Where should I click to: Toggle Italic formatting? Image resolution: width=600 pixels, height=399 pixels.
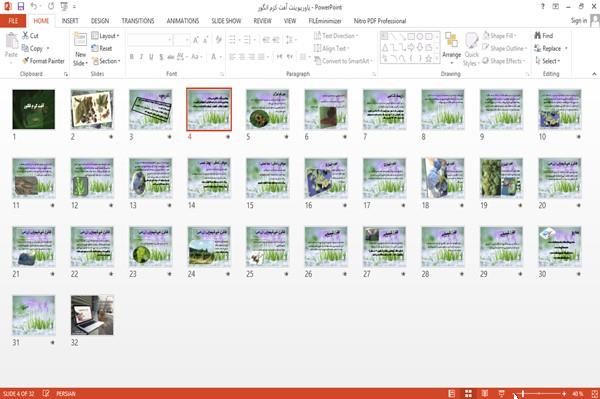[141, 57]
